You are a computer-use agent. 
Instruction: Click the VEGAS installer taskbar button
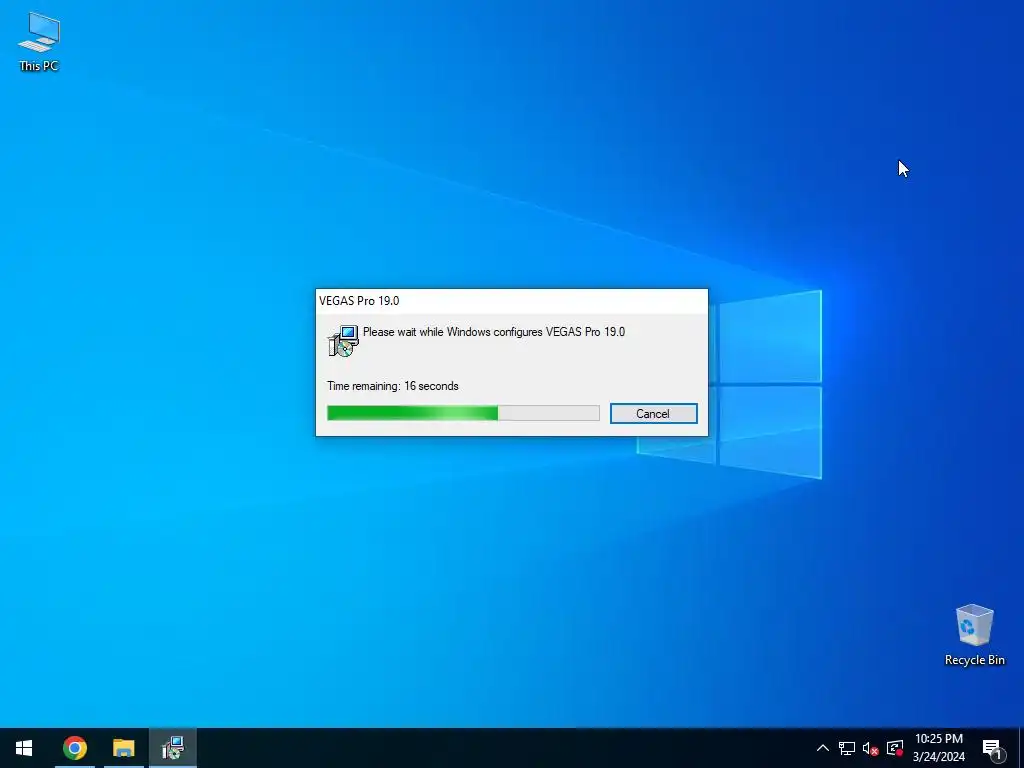coord(172,748)
